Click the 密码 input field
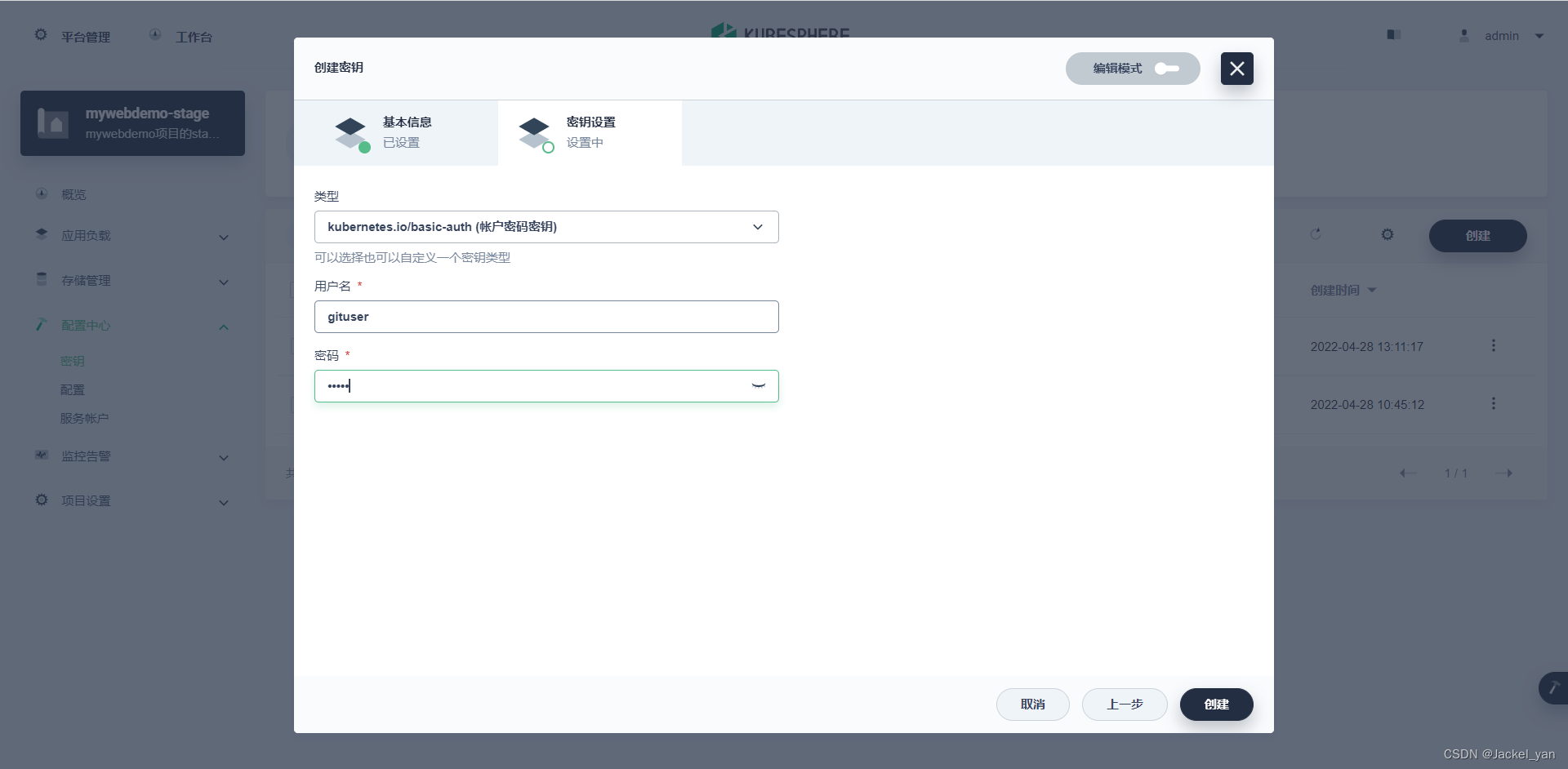Image resolution: width=1568 pixels, height=769 pixels. (x=546, y=386)
